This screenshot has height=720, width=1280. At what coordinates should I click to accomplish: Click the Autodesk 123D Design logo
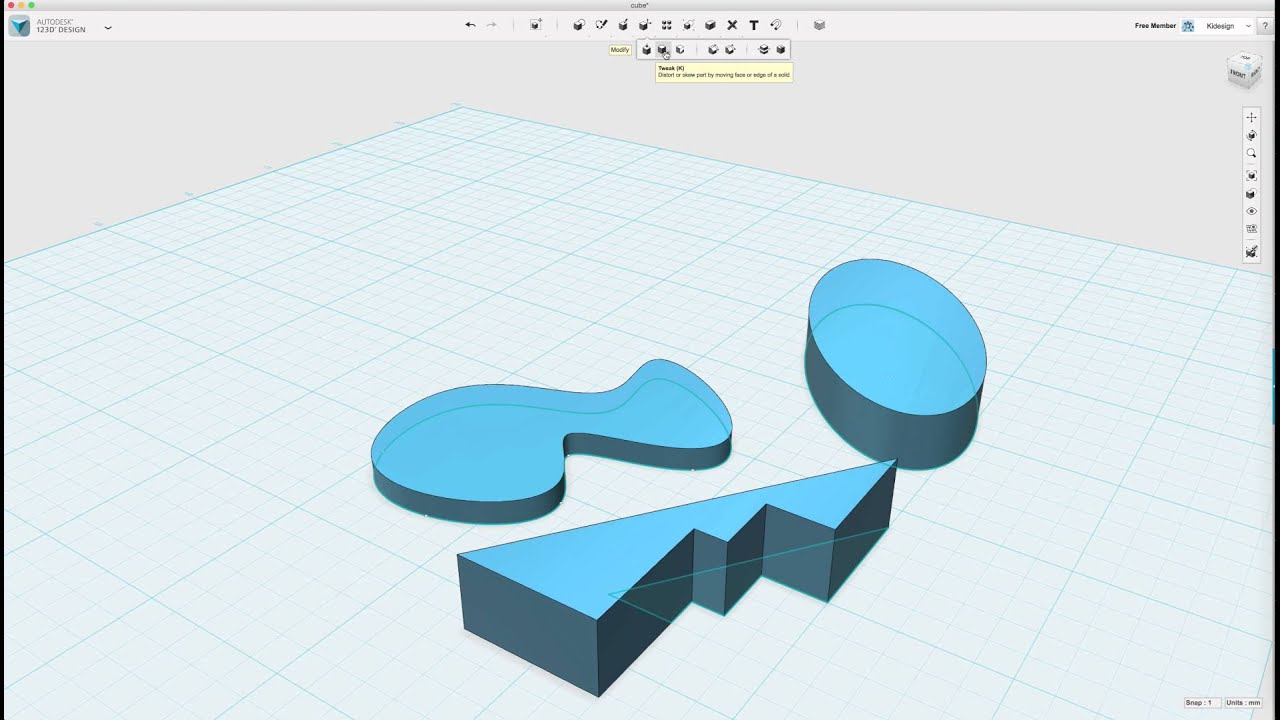[19, 26]
